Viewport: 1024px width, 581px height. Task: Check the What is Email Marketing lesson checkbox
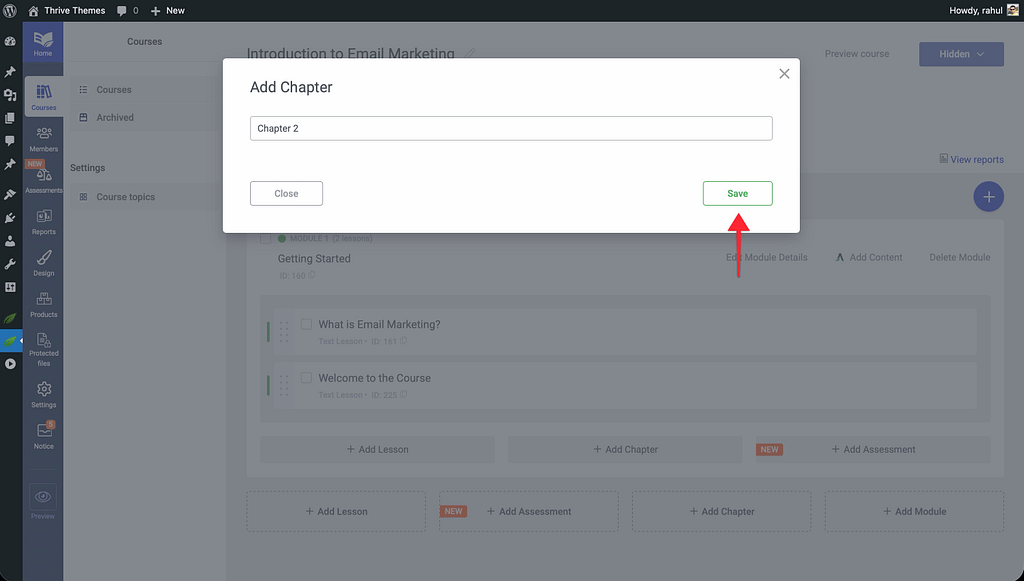[306, 324]
